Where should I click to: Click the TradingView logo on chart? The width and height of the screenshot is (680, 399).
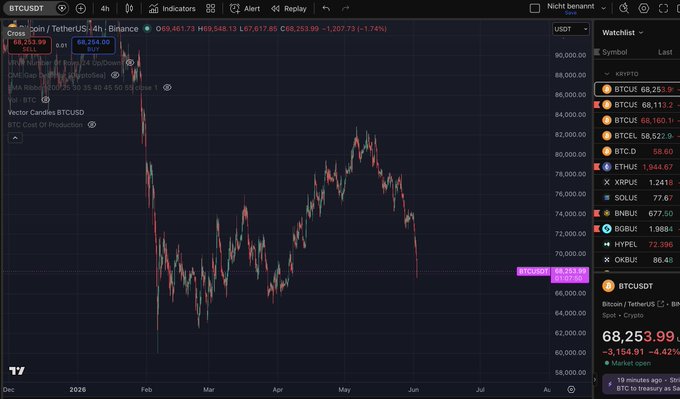(17, 371)
